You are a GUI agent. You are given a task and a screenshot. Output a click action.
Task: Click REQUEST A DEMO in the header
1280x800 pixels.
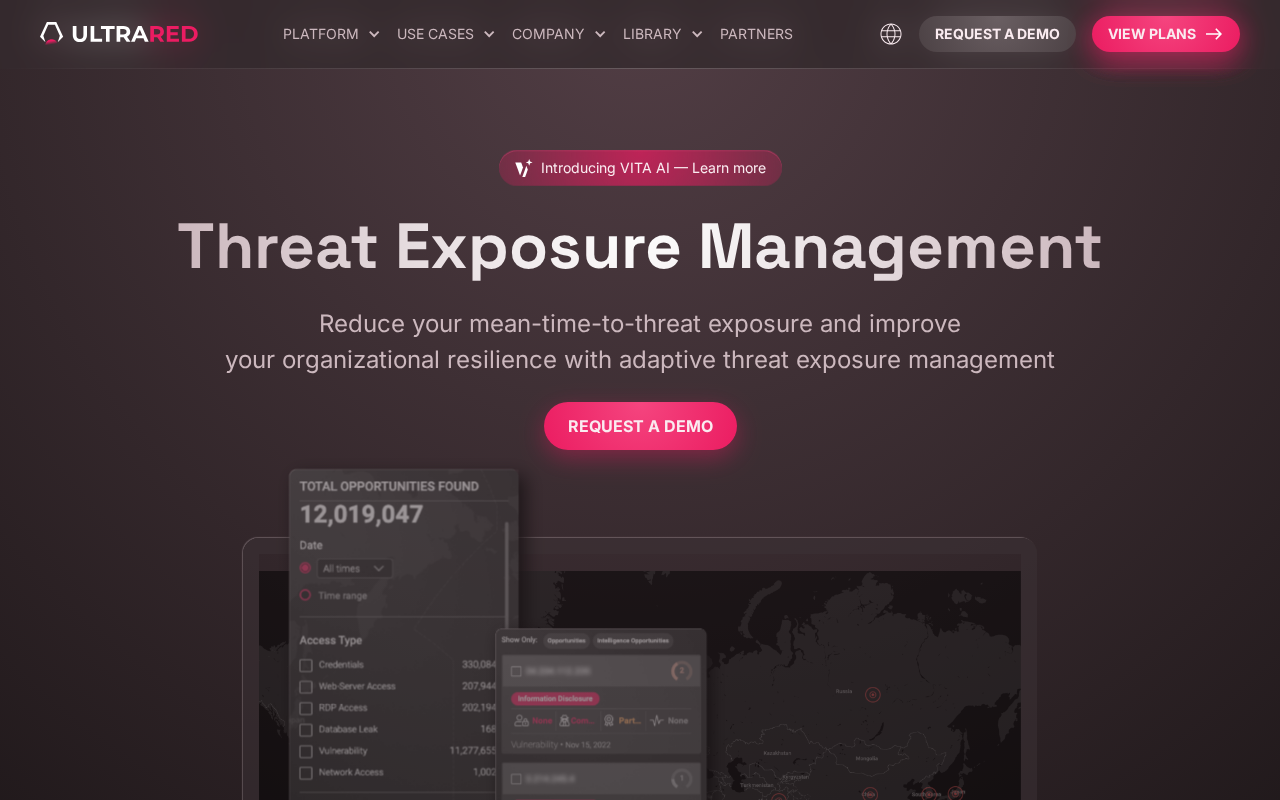coord(997,34)
